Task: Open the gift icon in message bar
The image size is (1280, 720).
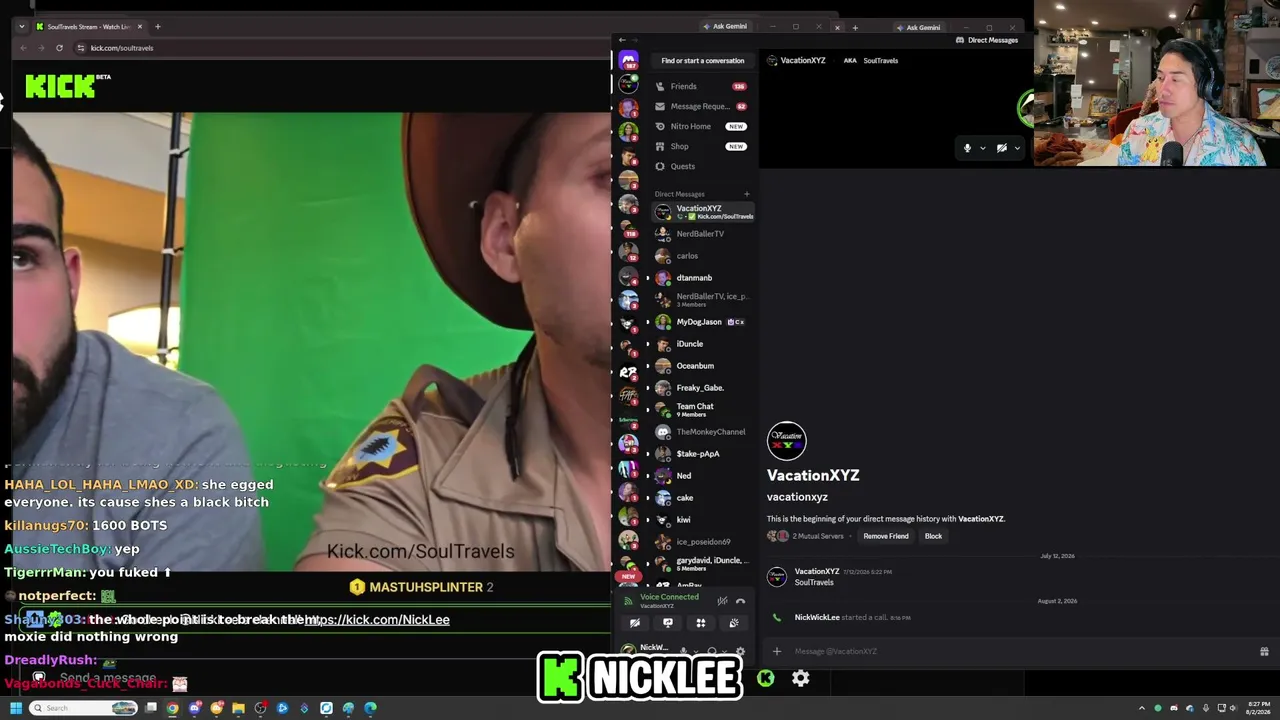Action: coord(1264,651)
